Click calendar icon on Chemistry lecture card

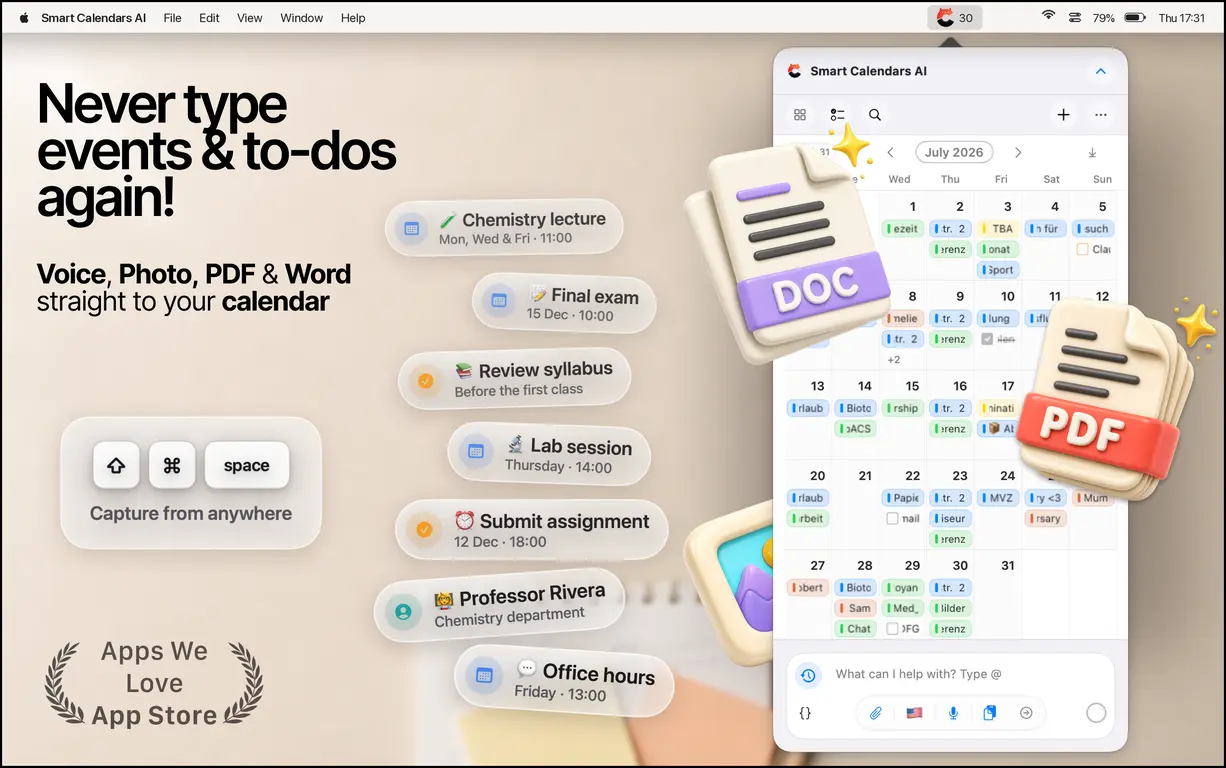(x=411, y=229)
